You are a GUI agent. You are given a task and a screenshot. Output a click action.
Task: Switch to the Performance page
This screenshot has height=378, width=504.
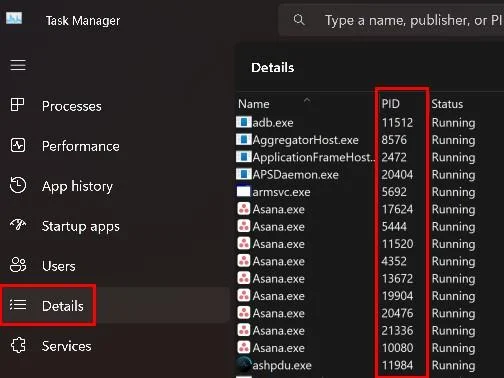pos(81,146)
